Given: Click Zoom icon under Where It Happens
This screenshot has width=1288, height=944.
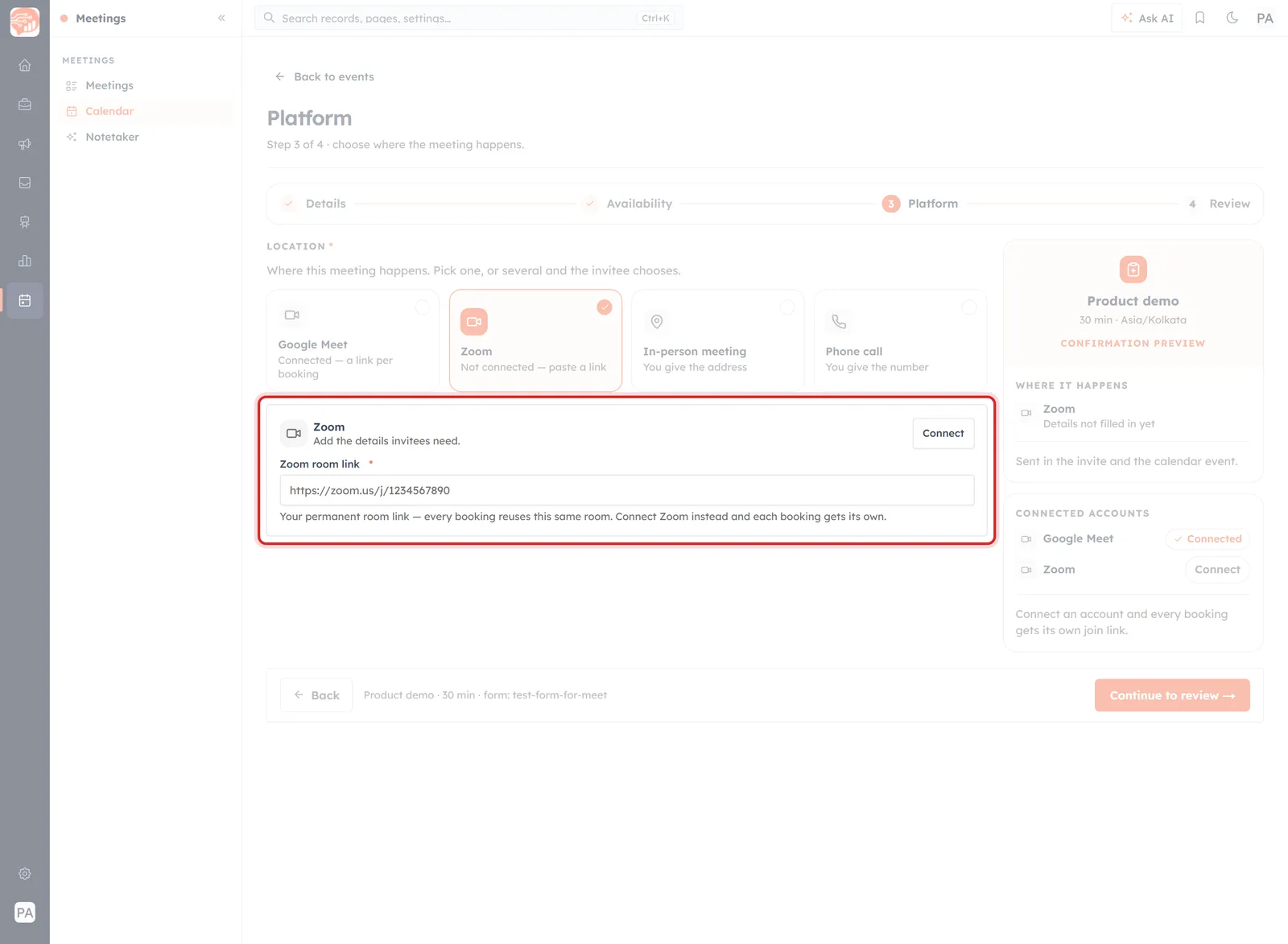Looking at the screenshot, I should 1026,413.
